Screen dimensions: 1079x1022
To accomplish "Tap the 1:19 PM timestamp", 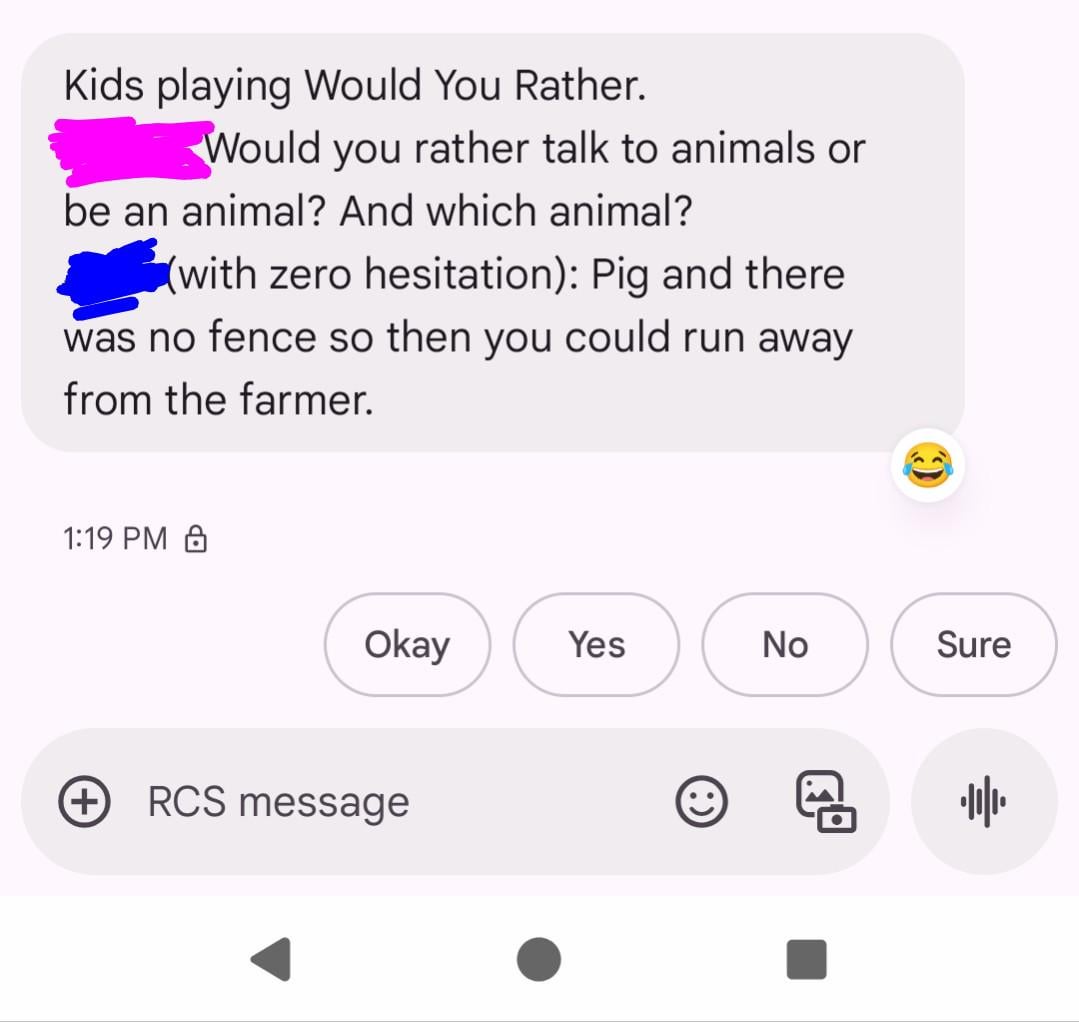I will tap(115, 538).
